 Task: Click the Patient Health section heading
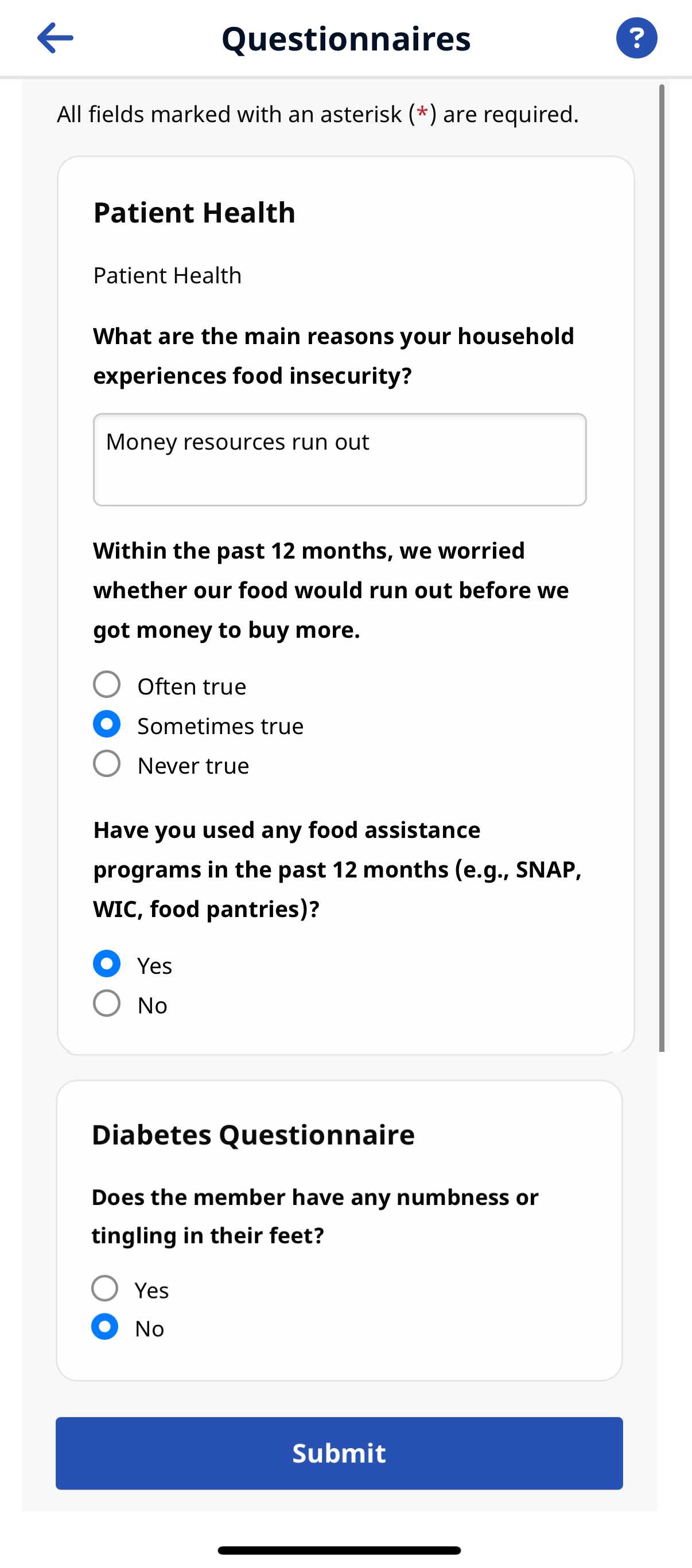[194, 212]
